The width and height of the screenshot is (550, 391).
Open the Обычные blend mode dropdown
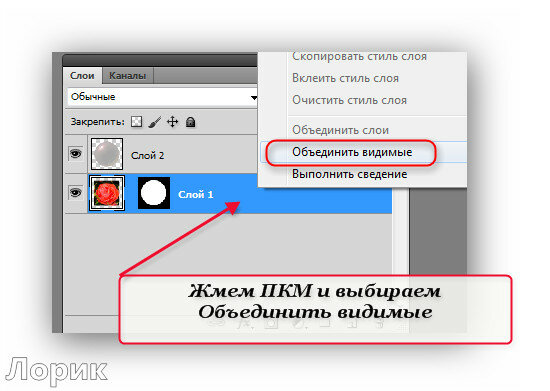[162, 97]
